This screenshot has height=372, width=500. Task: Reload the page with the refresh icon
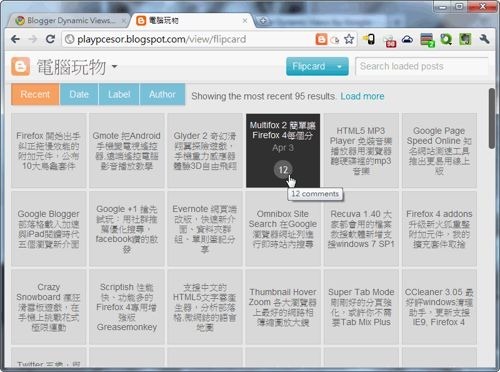click(50, 39)
